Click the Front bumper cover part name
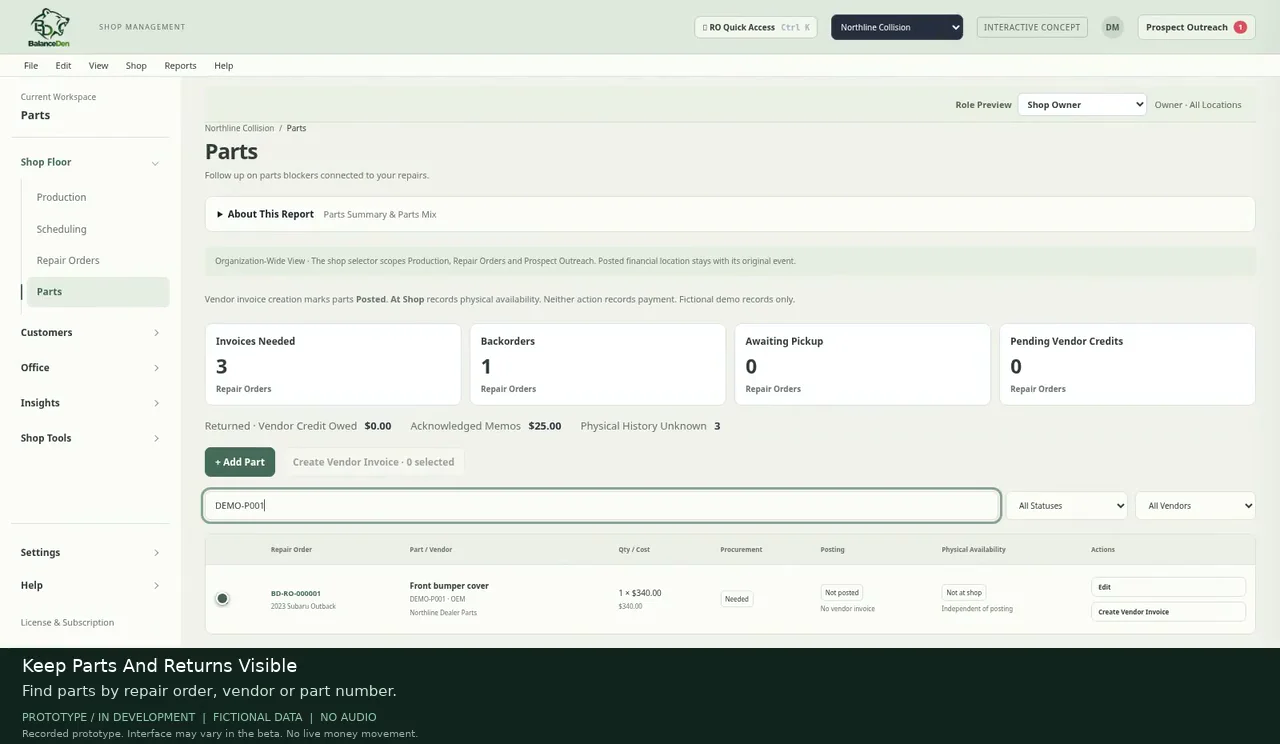 [x=449, y=586]
